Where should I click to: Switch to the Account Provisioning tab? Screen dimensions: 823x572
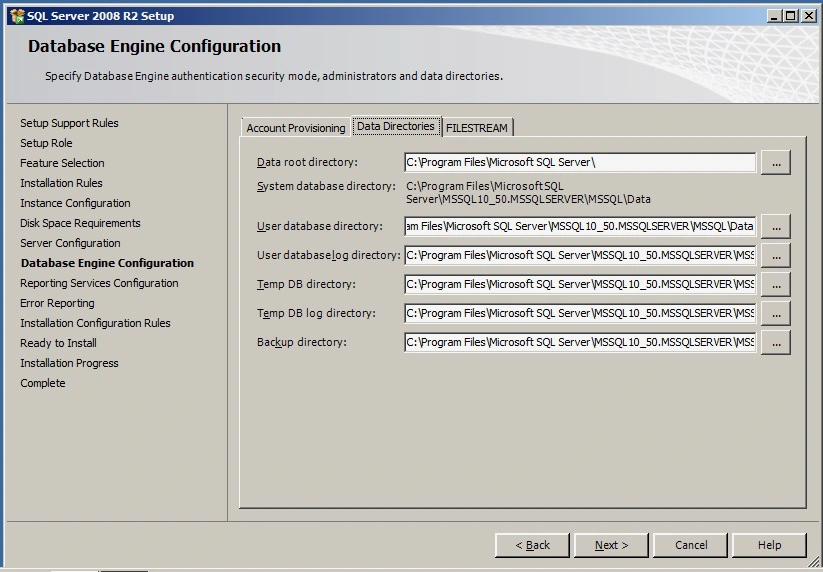click(x=296, y=128)
